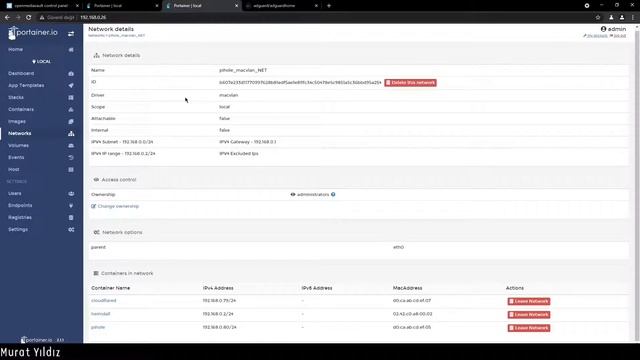The width and height of the screenshot is (640, 360).
Task: Click the portainer.io logo
Action: 33,33
